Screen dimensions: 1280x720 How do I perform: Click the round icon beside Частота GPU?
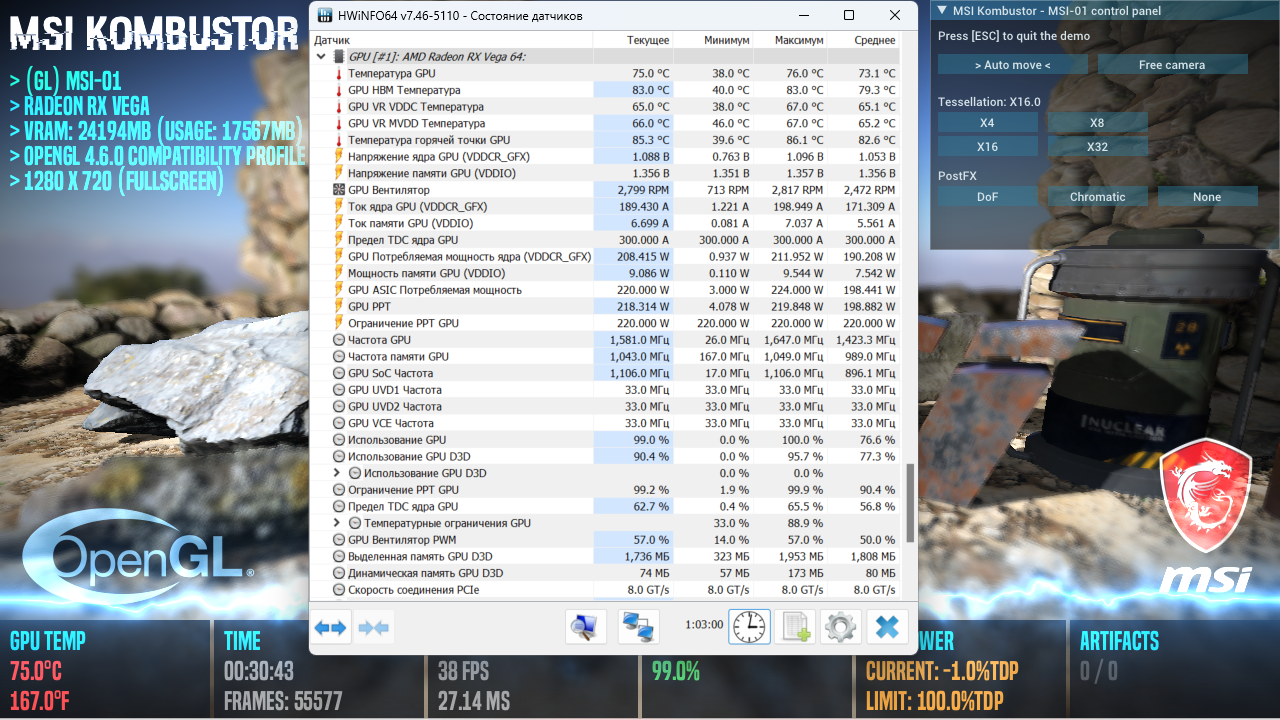pyautogui.click(x=338, y=340)
